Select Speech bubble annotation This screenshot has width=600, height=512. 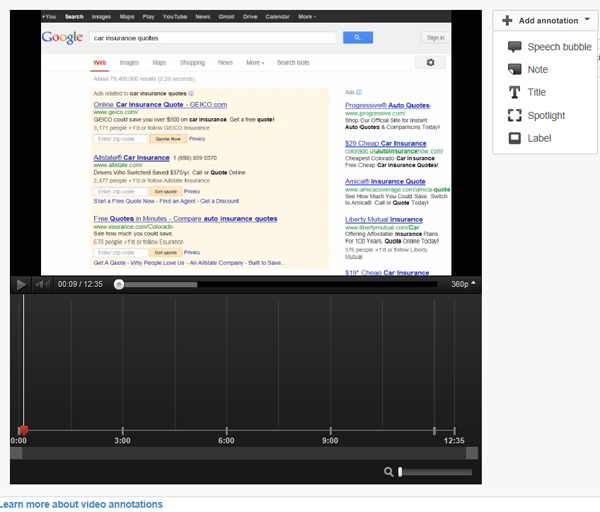click(x=549, y=47)
